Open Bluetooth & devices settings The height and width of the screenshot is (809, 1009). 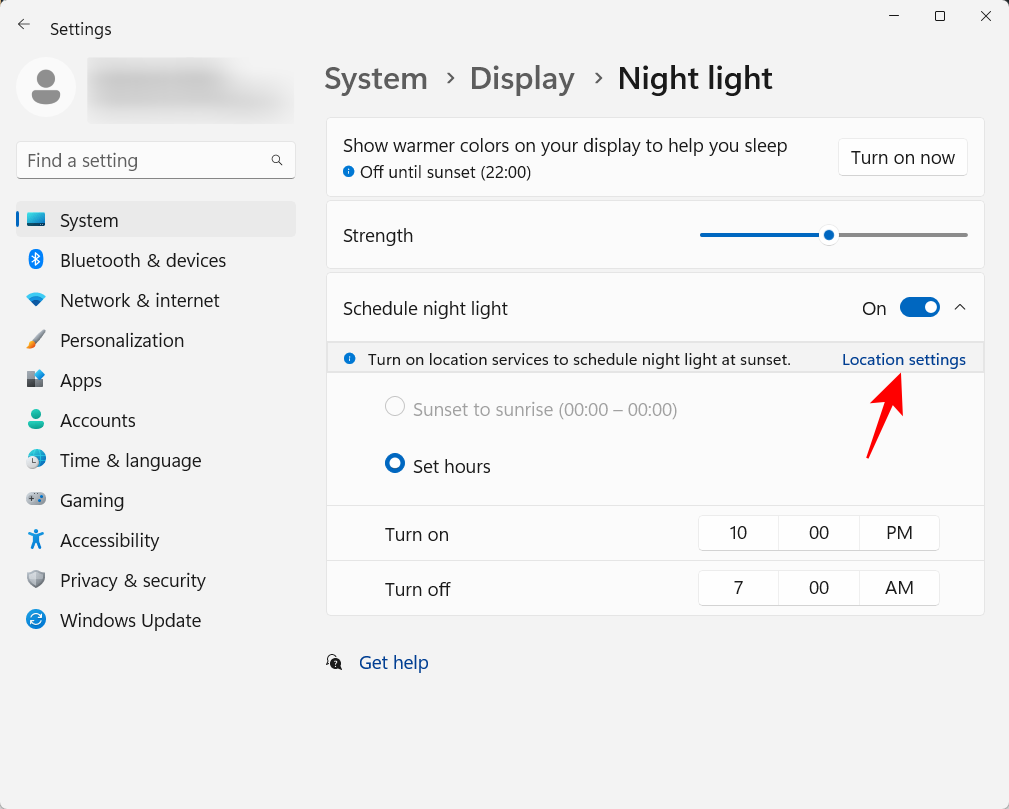142,260
